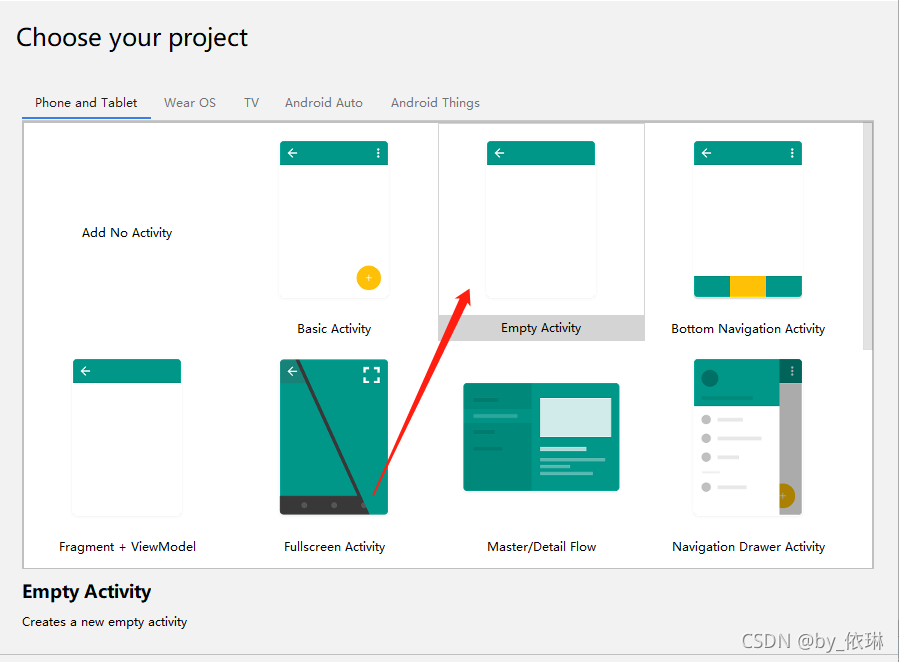The width and height of the screenshot is (899, 662).
Task: Select the Basic Activity template thumbnail
Action: coord(334,220)
